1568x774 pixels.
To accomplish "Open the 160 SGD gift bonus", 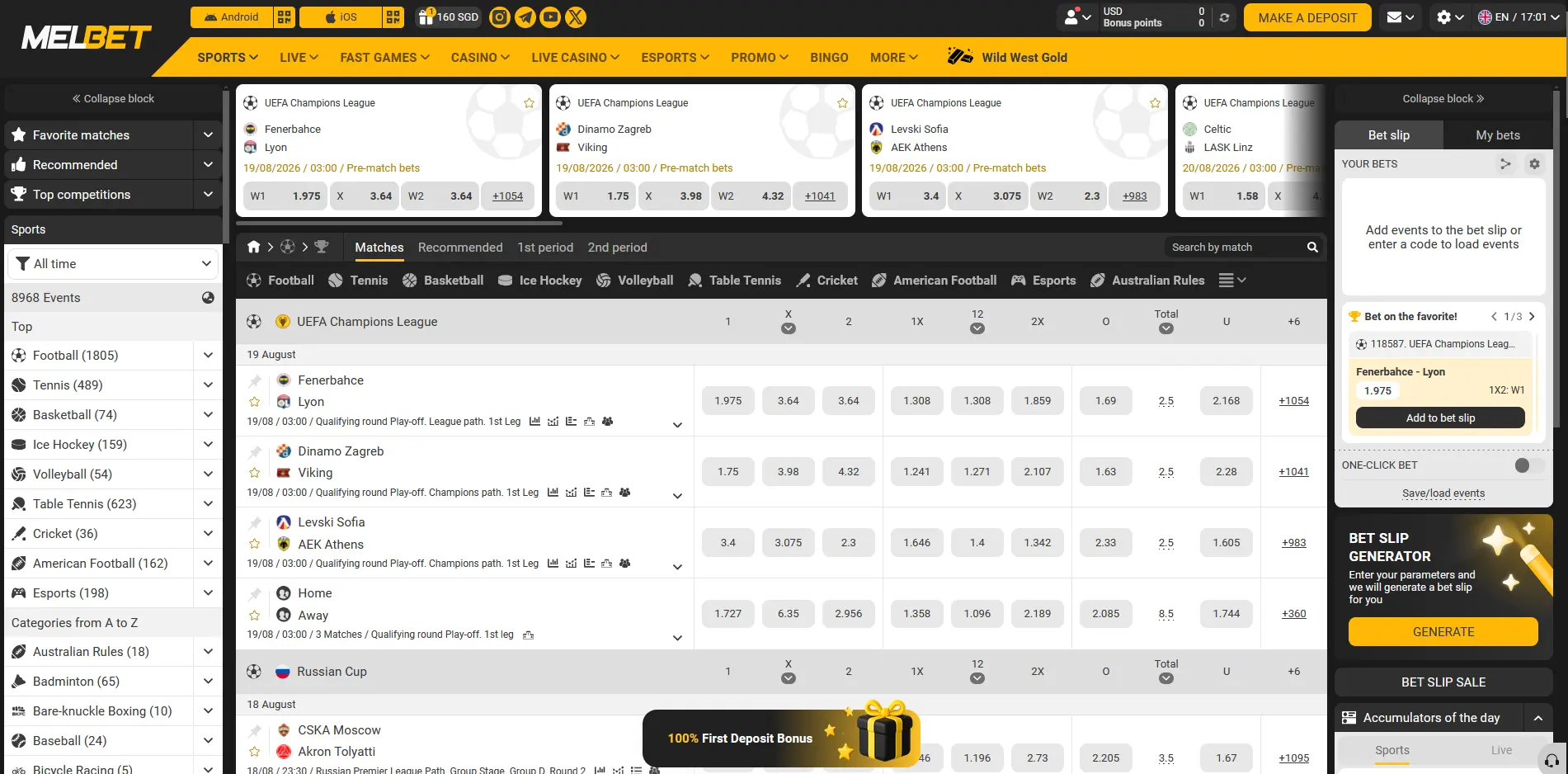I will tap(448, 17).
